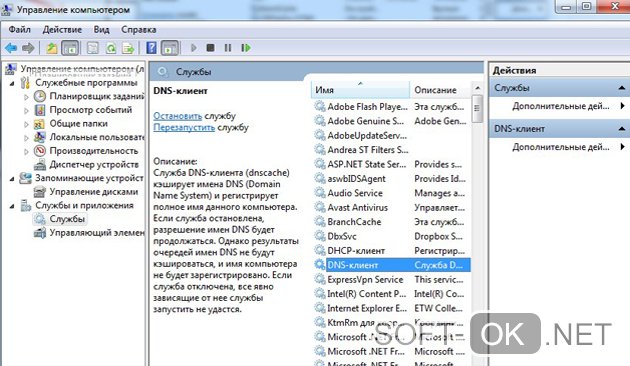
Task: Click the Properties toolbar icon
Action: tap(93, 48)
